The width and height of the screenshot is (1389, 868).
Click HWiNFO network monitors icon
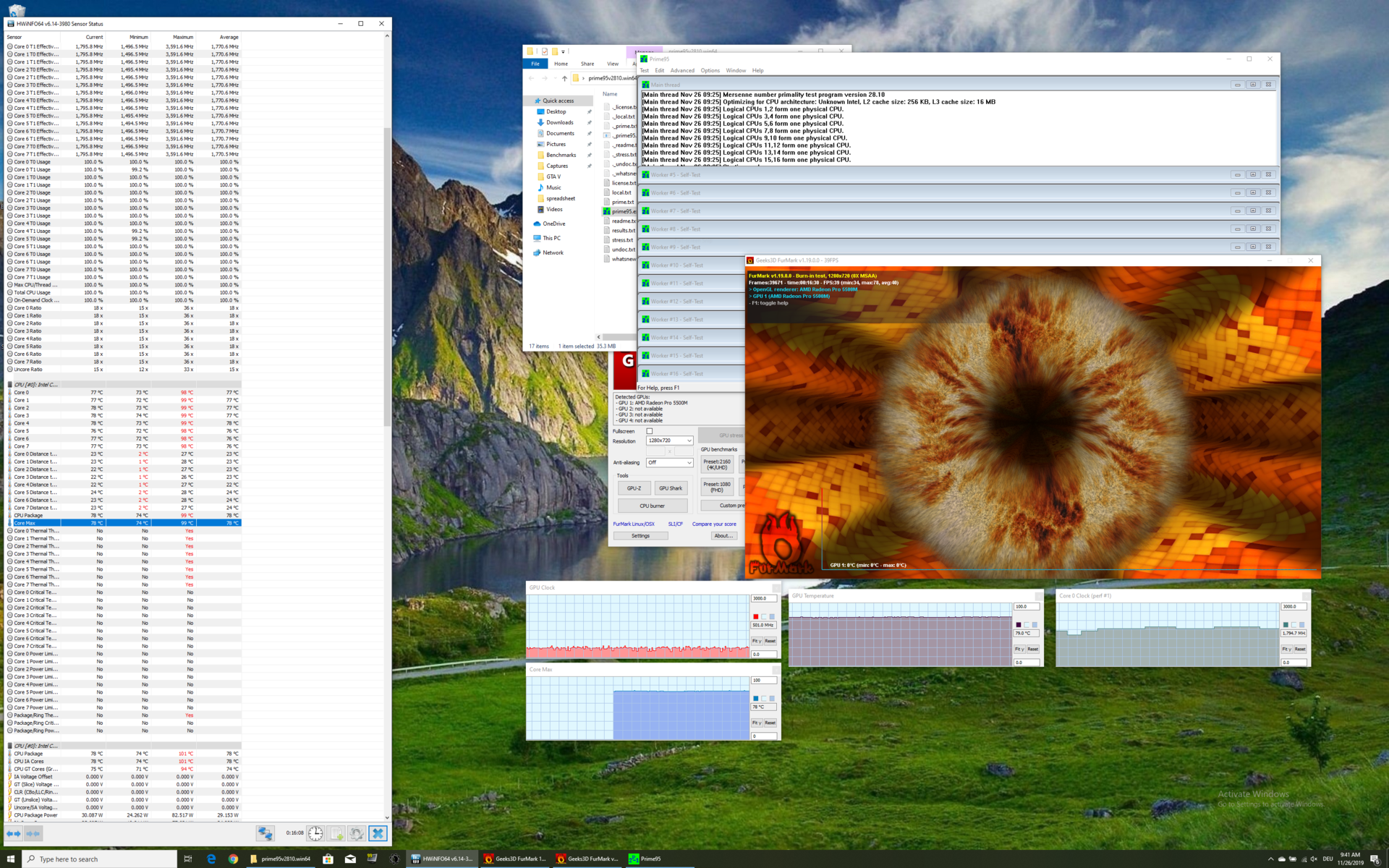[265, 833]
